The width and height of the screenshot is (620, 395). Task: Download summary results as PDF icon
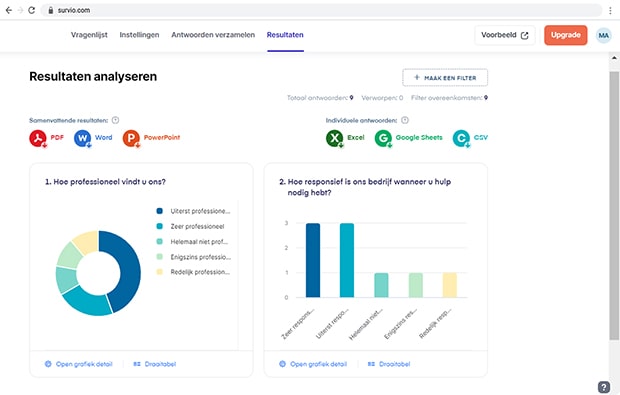click(38, 138)
